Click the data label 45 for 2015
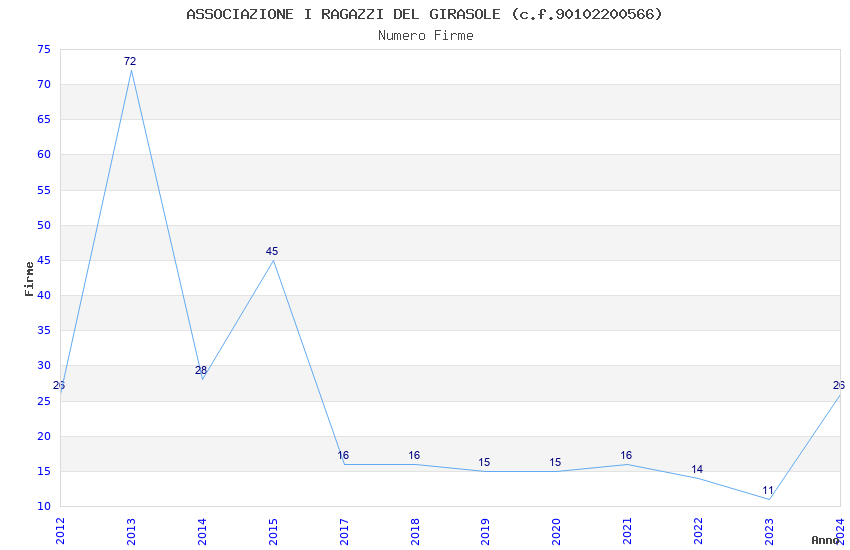This screenshot has height=550, width=850. 272,251
